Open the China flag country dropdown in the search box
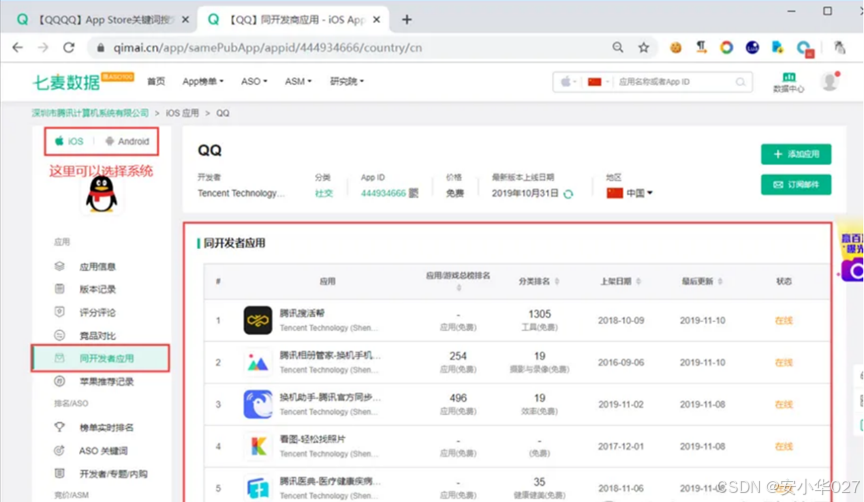 598,82
